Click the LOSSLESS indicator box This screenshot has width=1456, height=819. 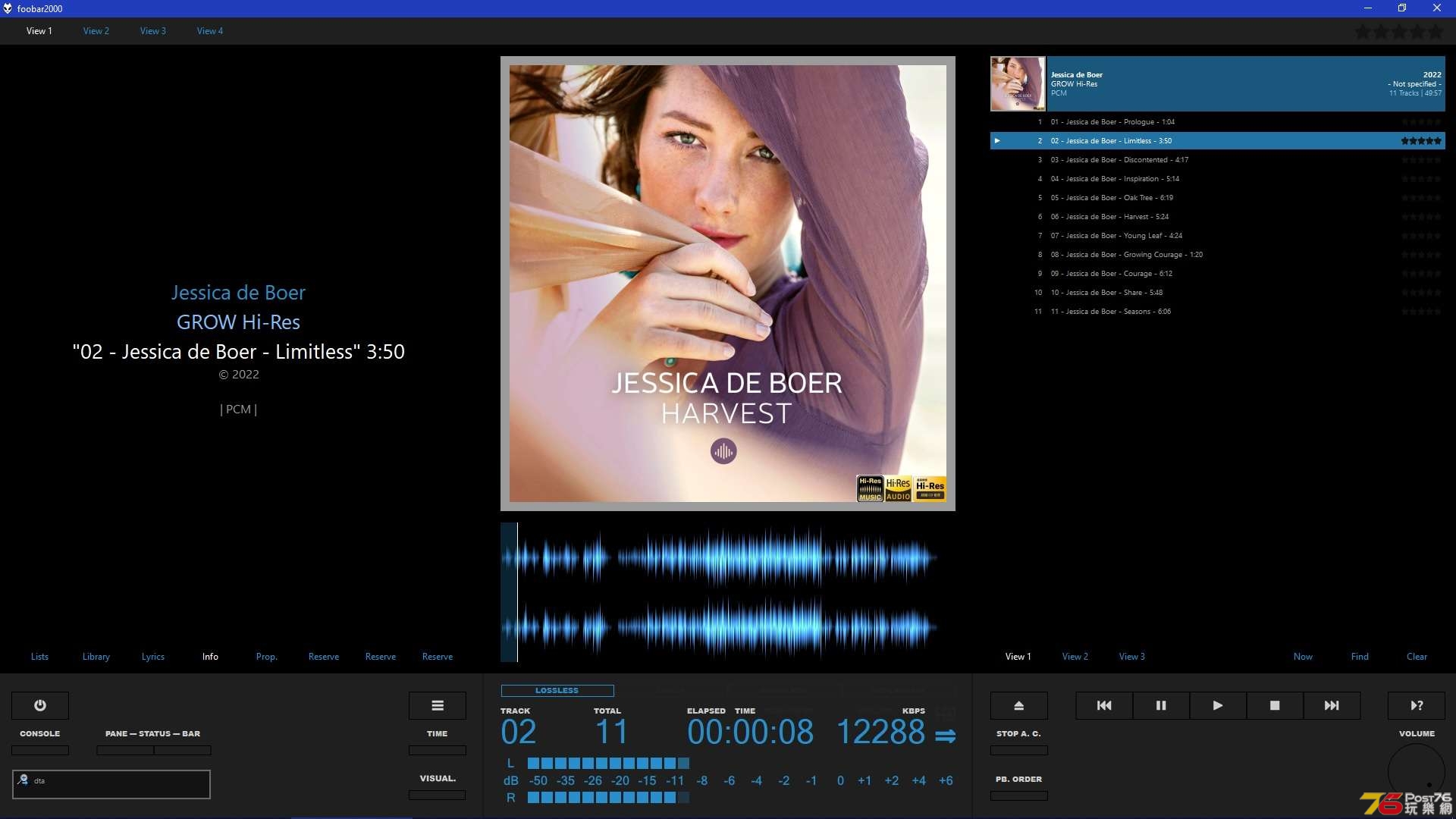pos(557,691)
